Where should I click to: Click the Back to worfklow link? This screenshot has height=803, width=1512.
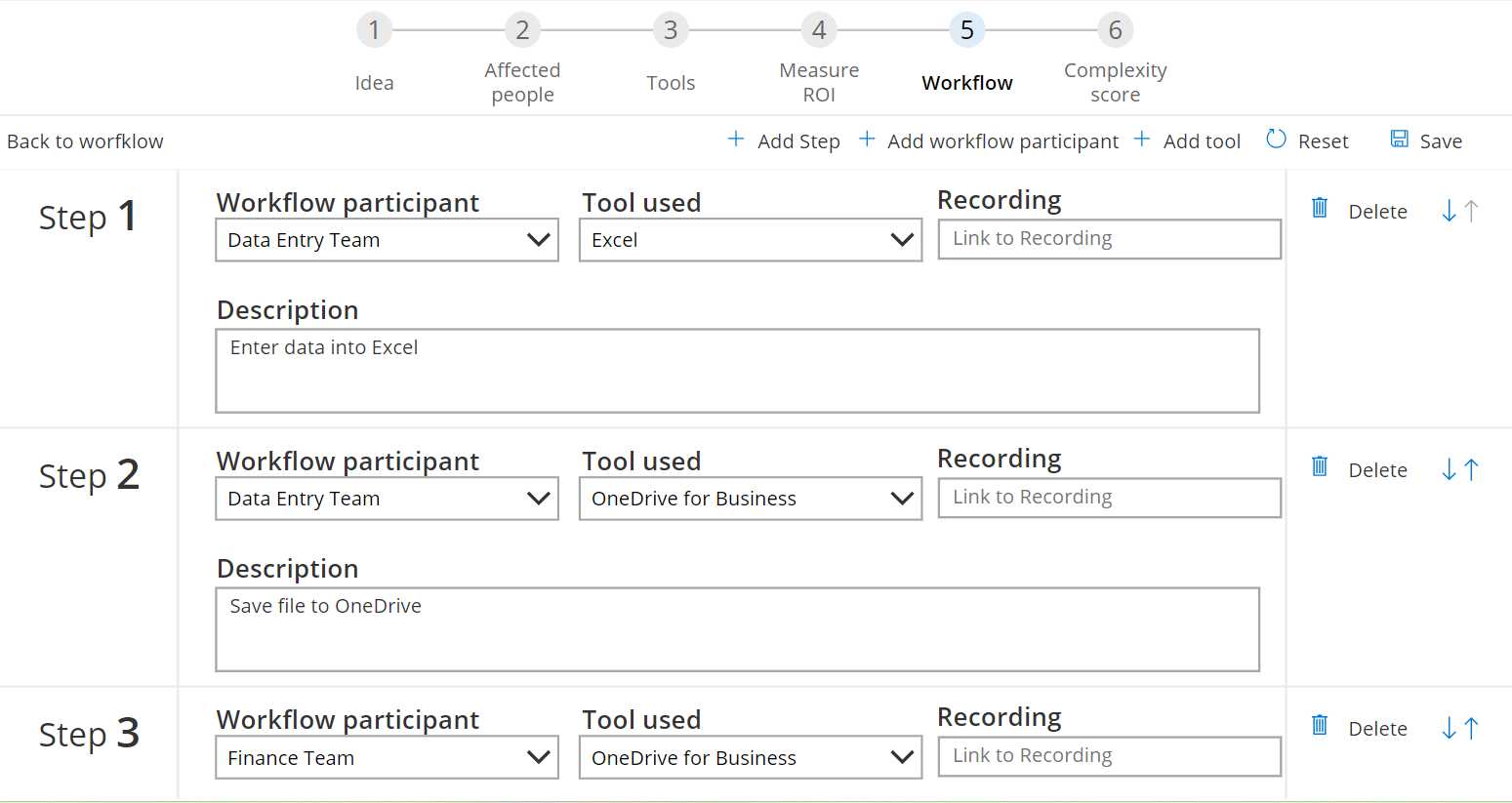pos(85,140)
